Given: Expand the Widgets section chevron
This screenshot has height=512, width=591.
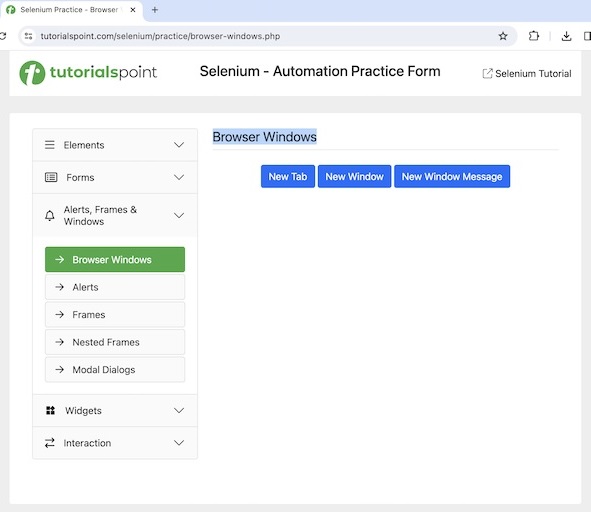Looking at the screenshot, I should click(179, 410).
